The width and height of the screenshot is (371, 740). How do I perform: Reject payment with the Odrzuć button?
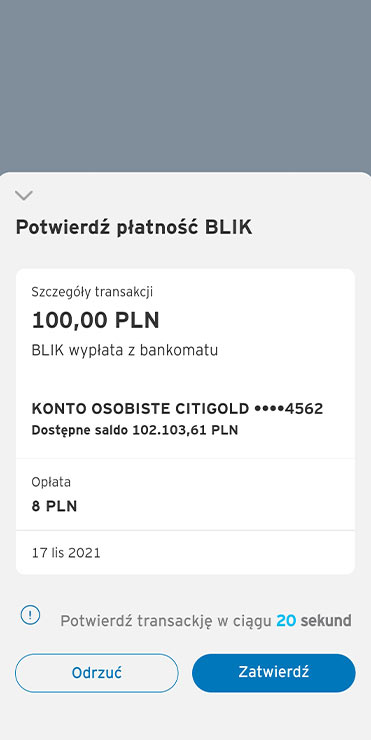pyautogui.click(x=97, y=673)
